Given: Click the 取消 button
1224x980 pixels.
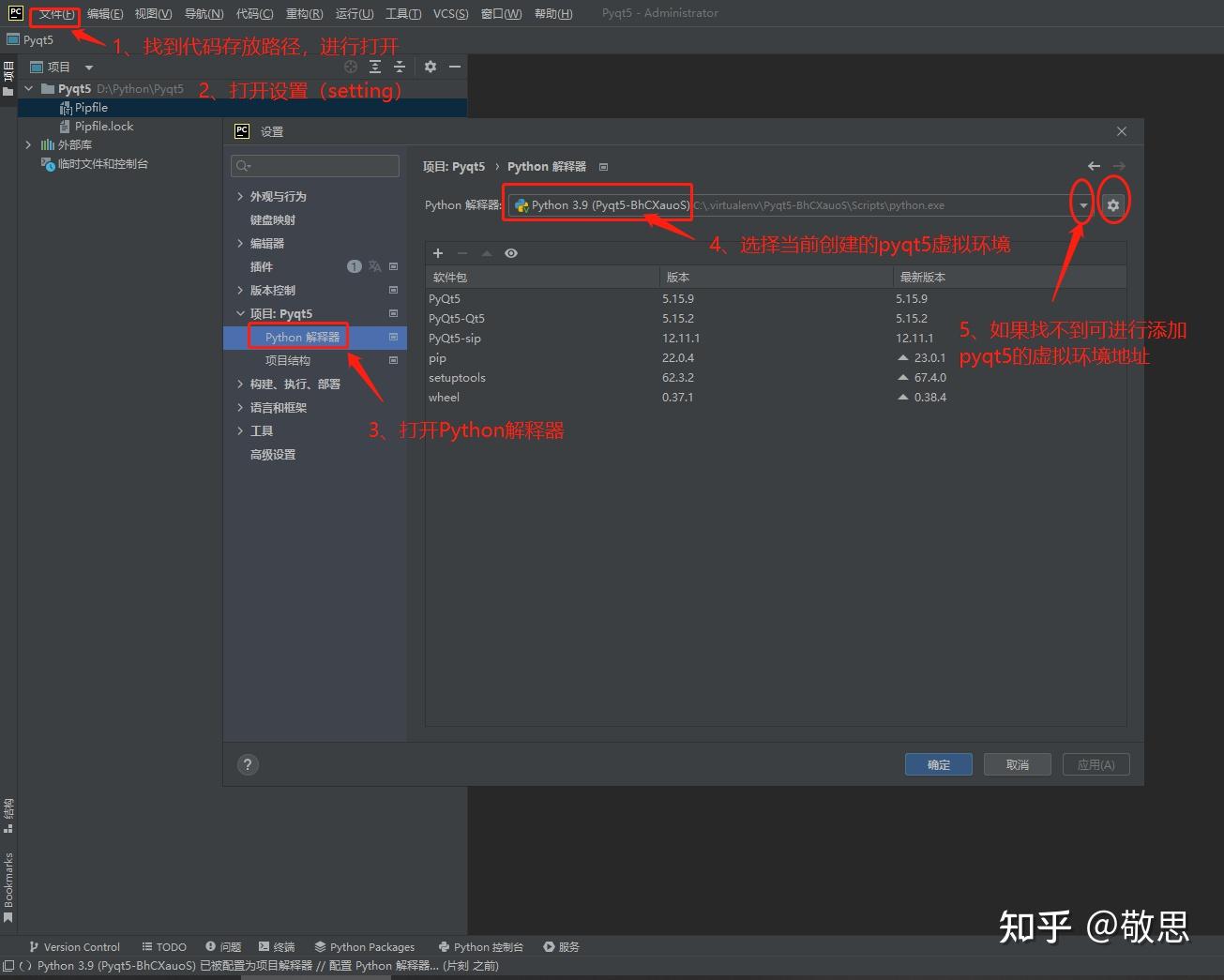Looking at the screenshot, I should (x=1017, y=763).
